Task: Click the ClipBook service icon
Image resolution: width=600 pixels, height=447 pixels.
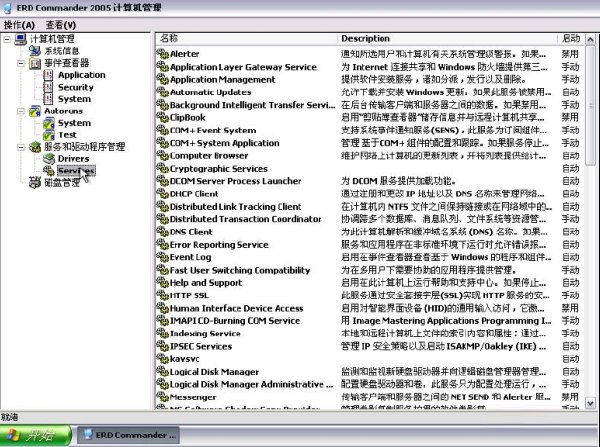Action: pos(163,117)
